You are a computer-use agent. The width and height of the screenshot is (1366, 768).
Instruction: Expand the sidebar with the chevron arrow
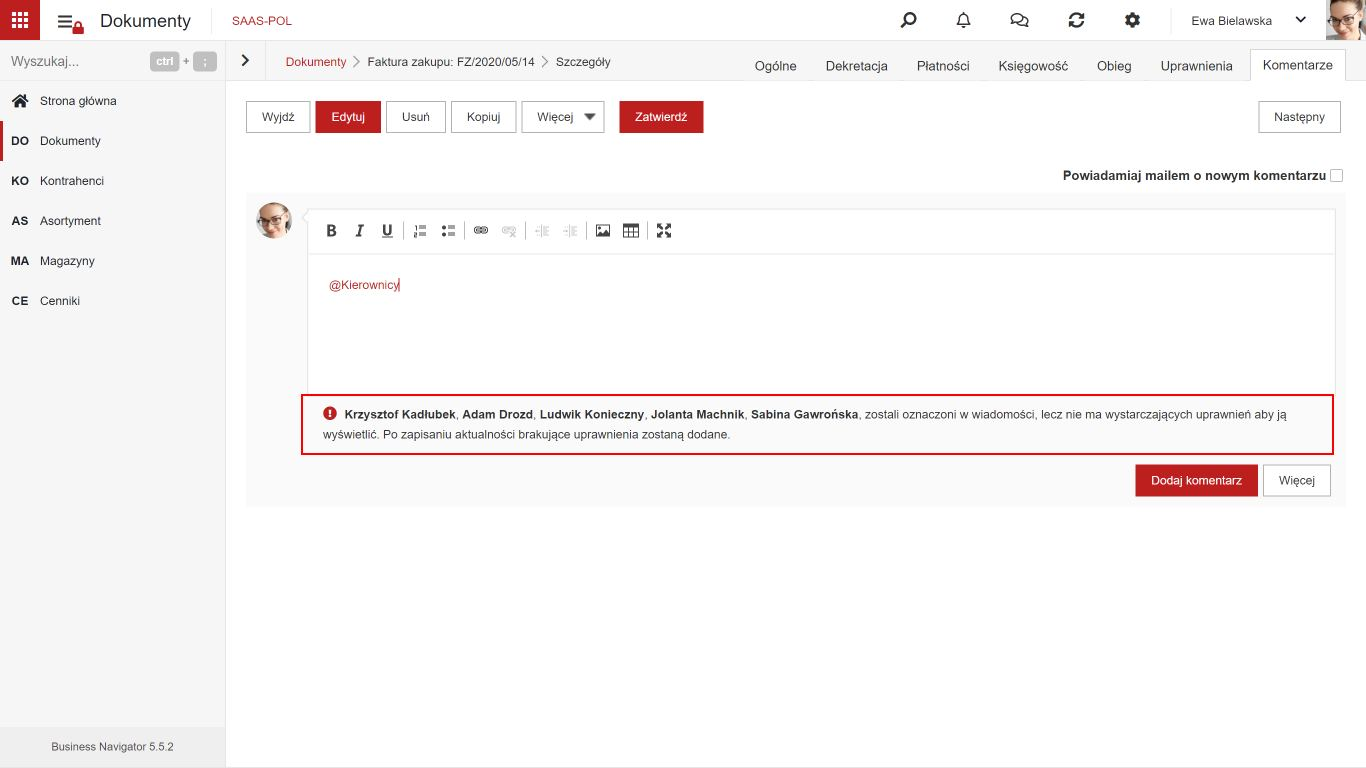[246, 61]
